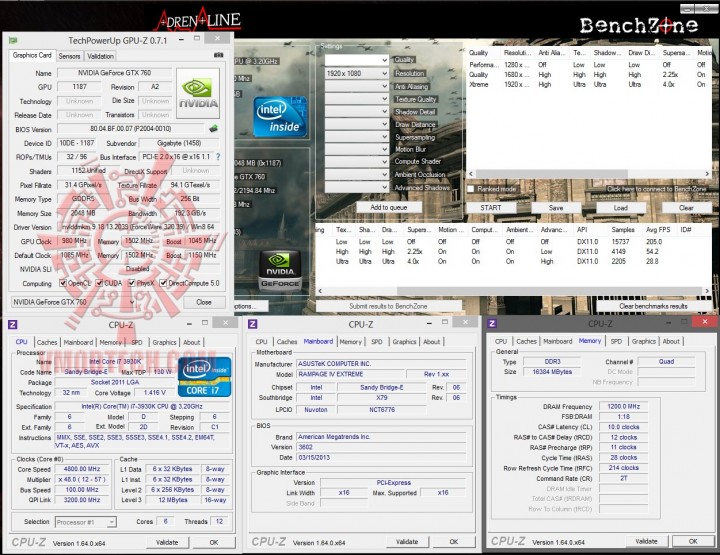This screenshot has width=720, height=555.
Task: Click the Samples column header
Action: pyautogui.click(x=623, y=230)
